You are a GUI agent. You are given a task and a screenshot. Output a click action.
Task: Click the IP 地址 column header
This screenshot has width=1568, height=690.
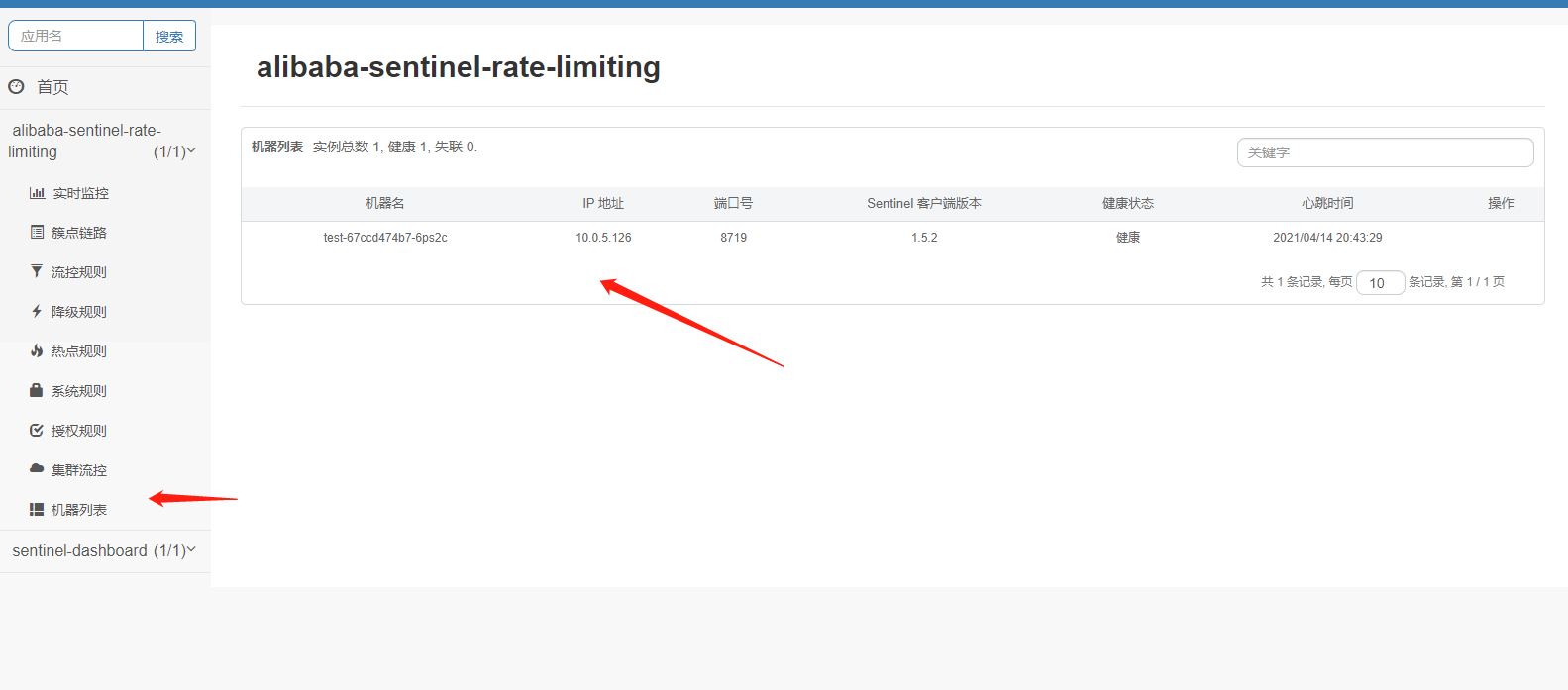tap(603, 203)
